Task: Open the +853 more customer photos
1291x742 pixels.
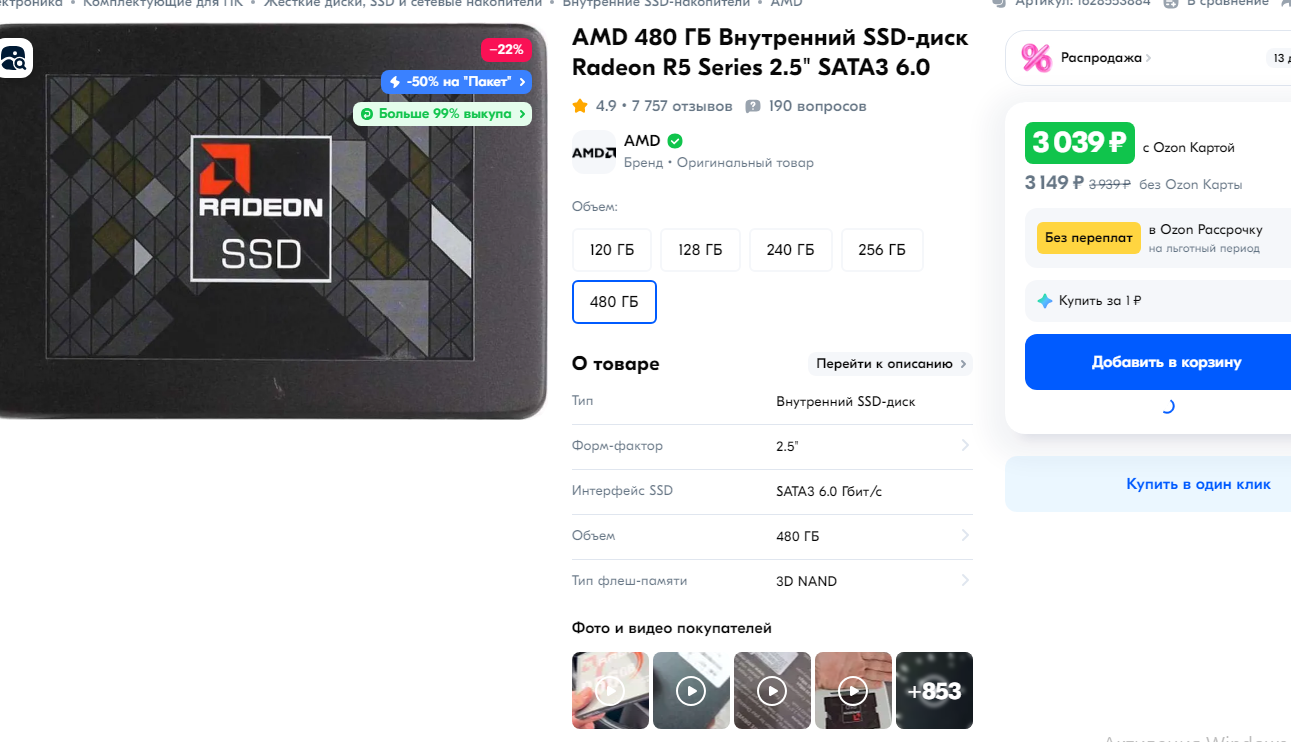Action: [x=934, y=690]
